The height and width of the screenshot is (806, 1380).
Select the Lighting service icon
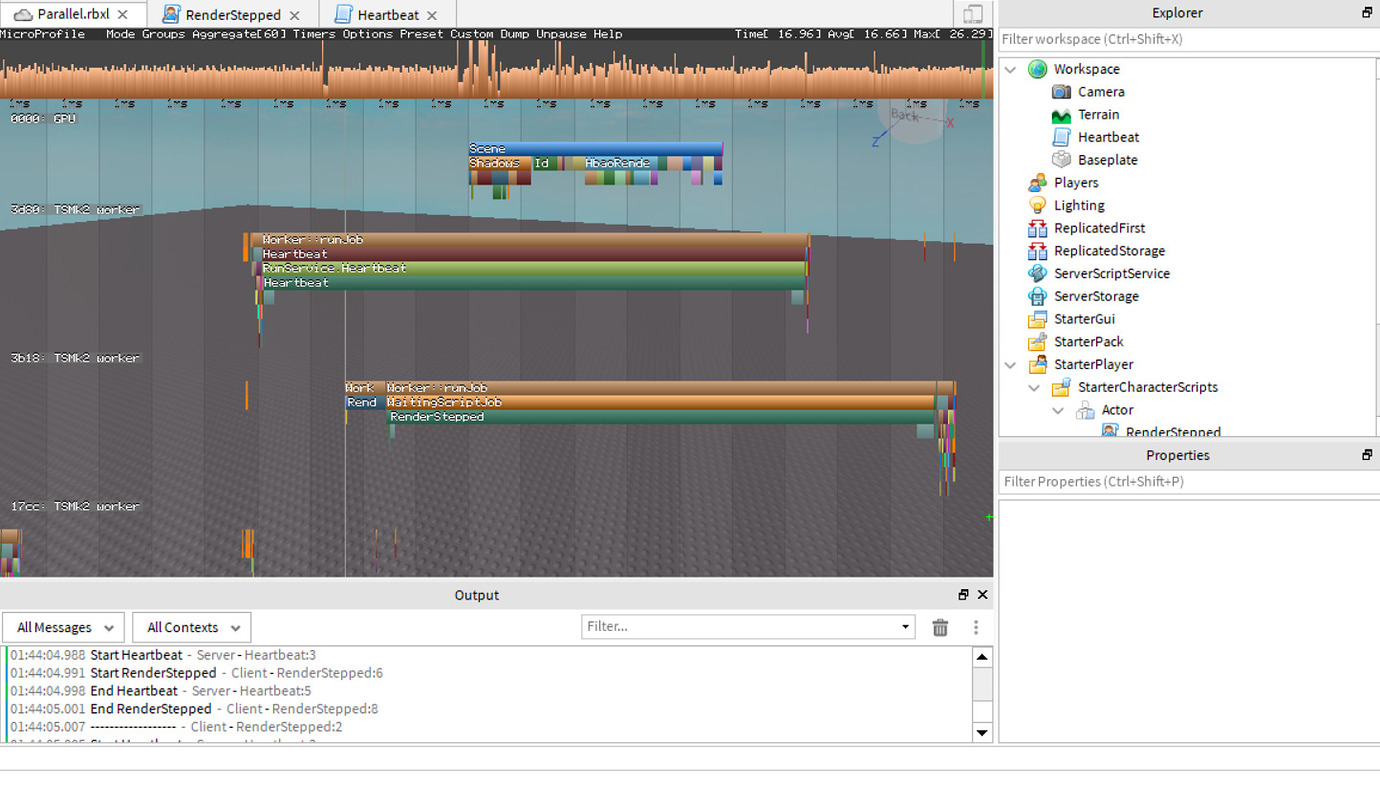point(1037,205)
